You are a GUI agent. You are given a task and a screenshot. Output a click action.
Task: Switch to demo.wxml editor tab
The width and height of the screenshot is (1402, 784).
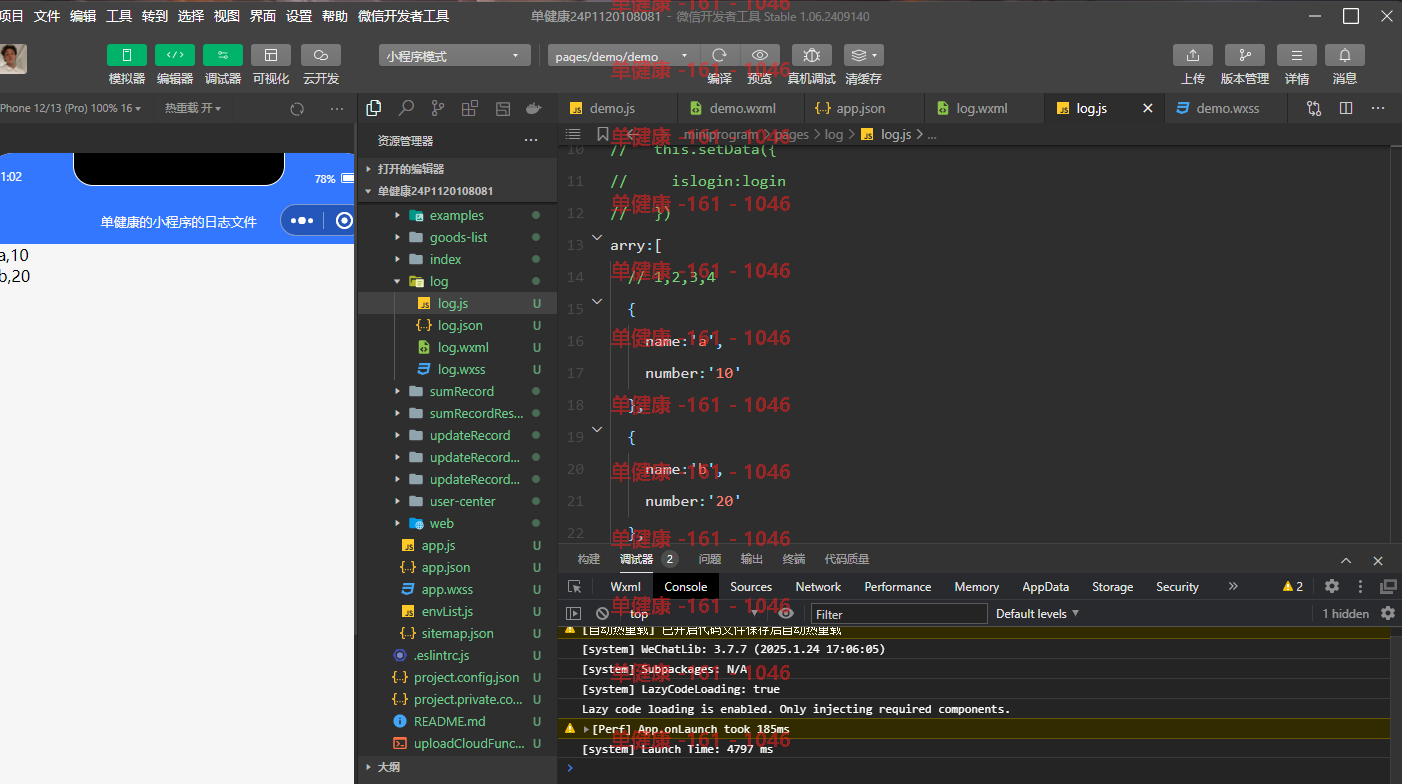click(740, 108)
